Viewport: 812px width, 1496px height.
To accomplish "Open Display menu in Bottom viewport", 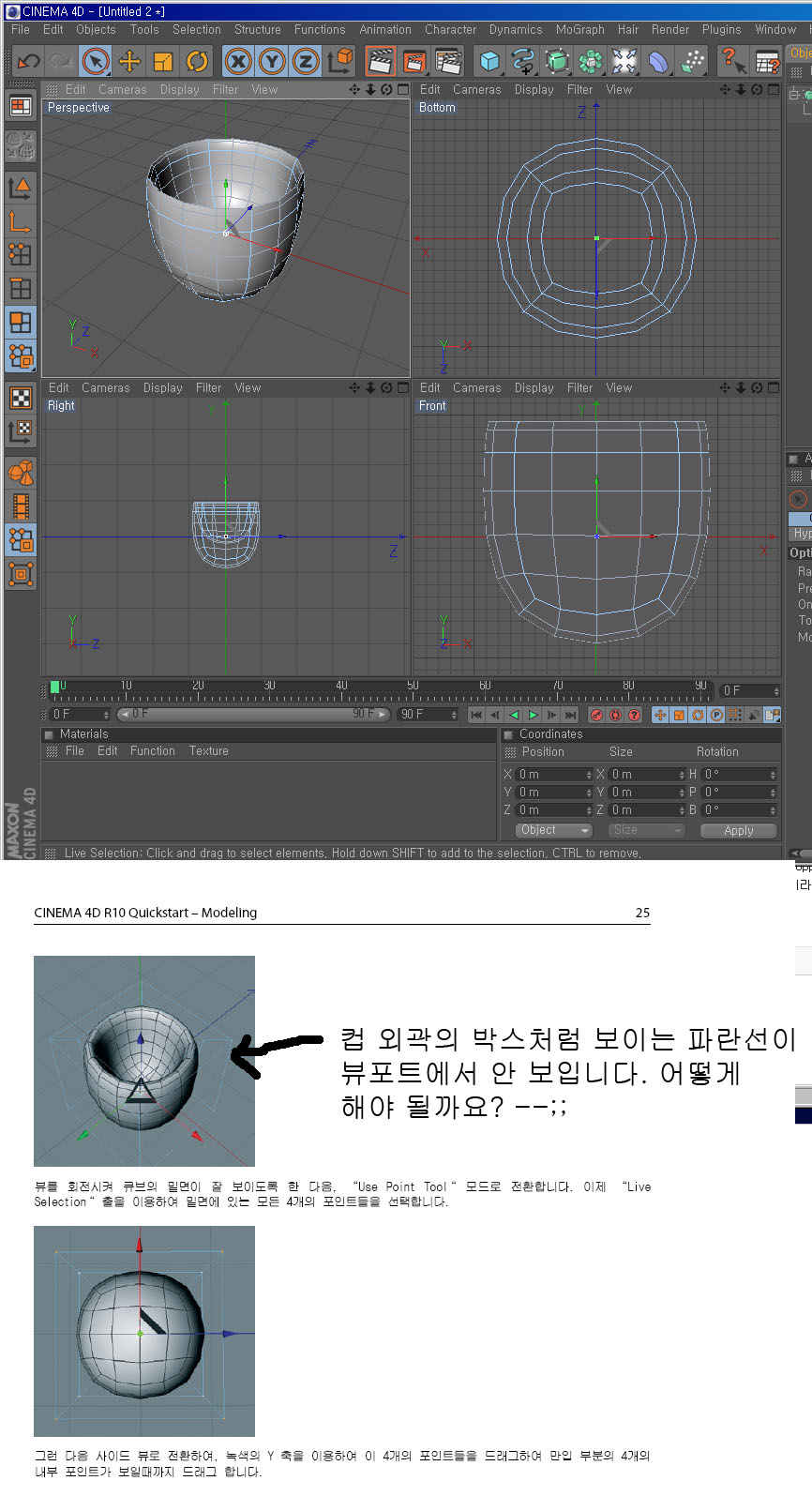I will point(534,90).
